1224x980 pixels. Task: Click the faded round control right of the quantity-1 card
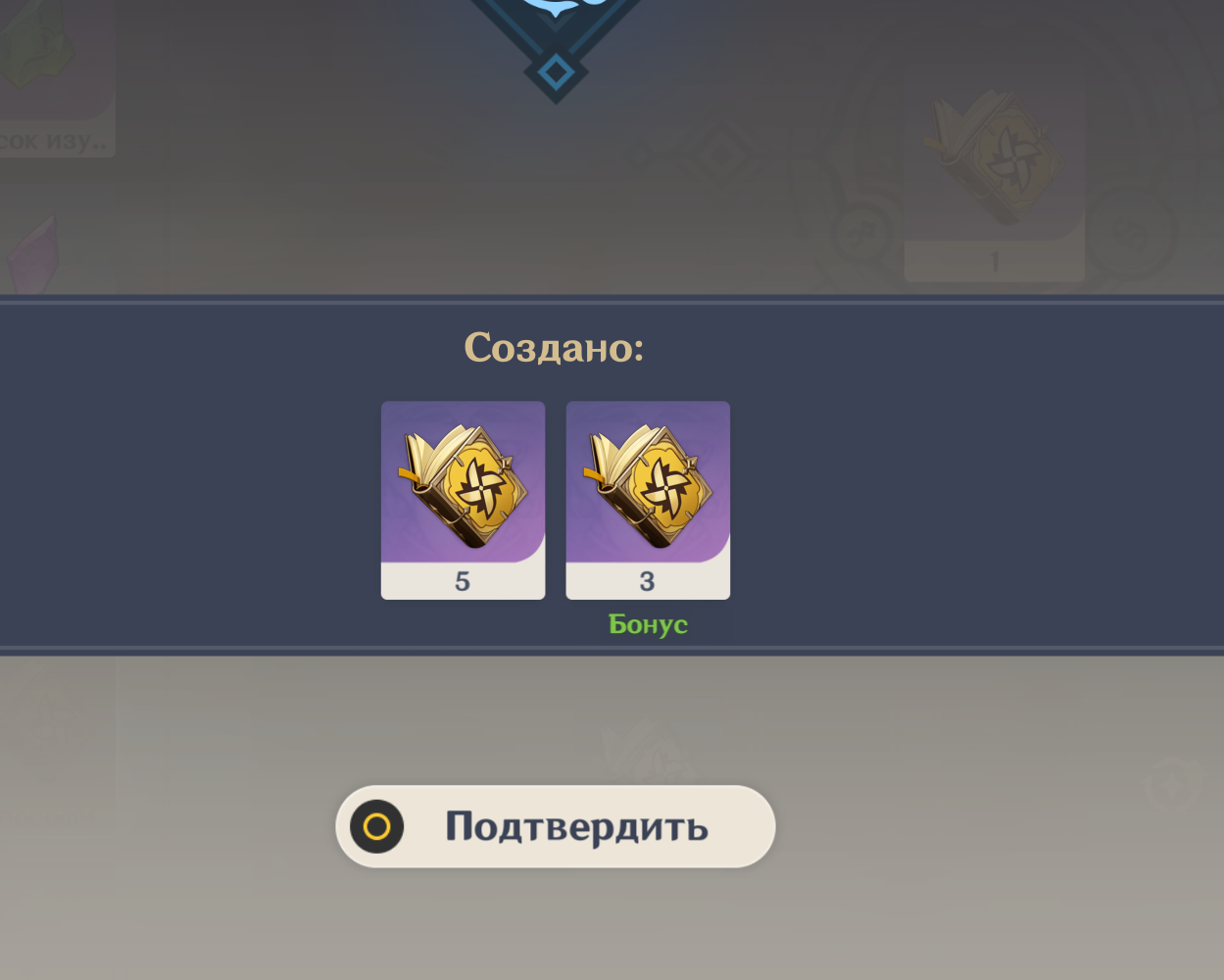1132,235
